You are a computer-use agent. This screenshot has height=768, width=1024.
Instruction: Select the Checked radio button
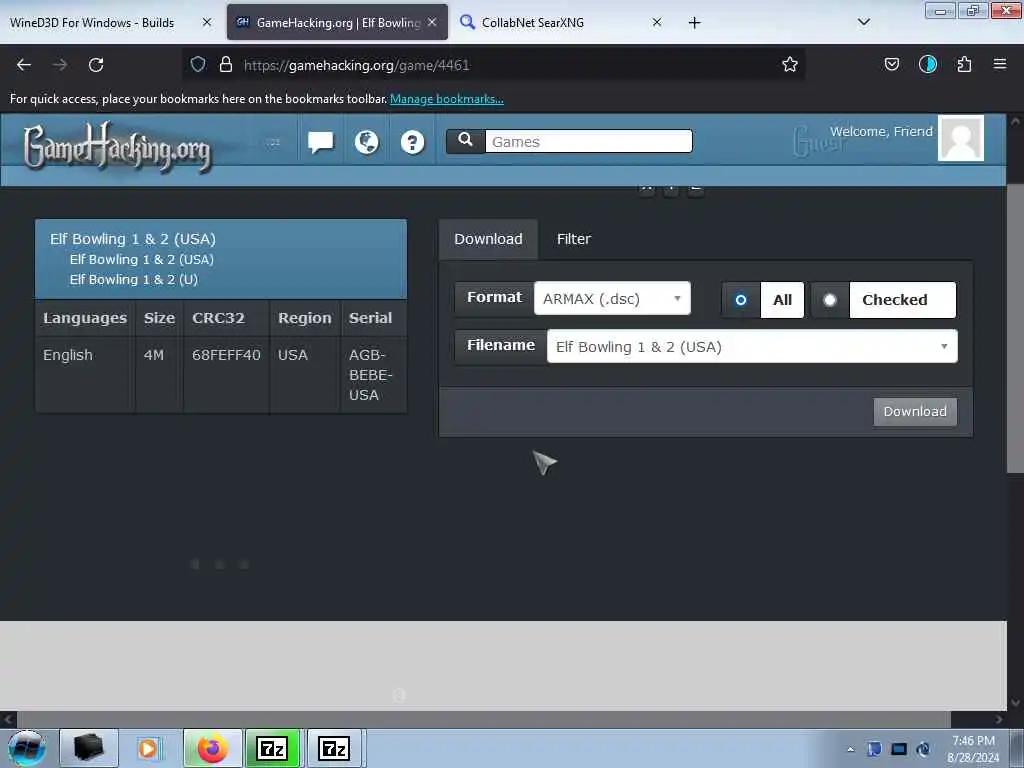click(829, 300)
